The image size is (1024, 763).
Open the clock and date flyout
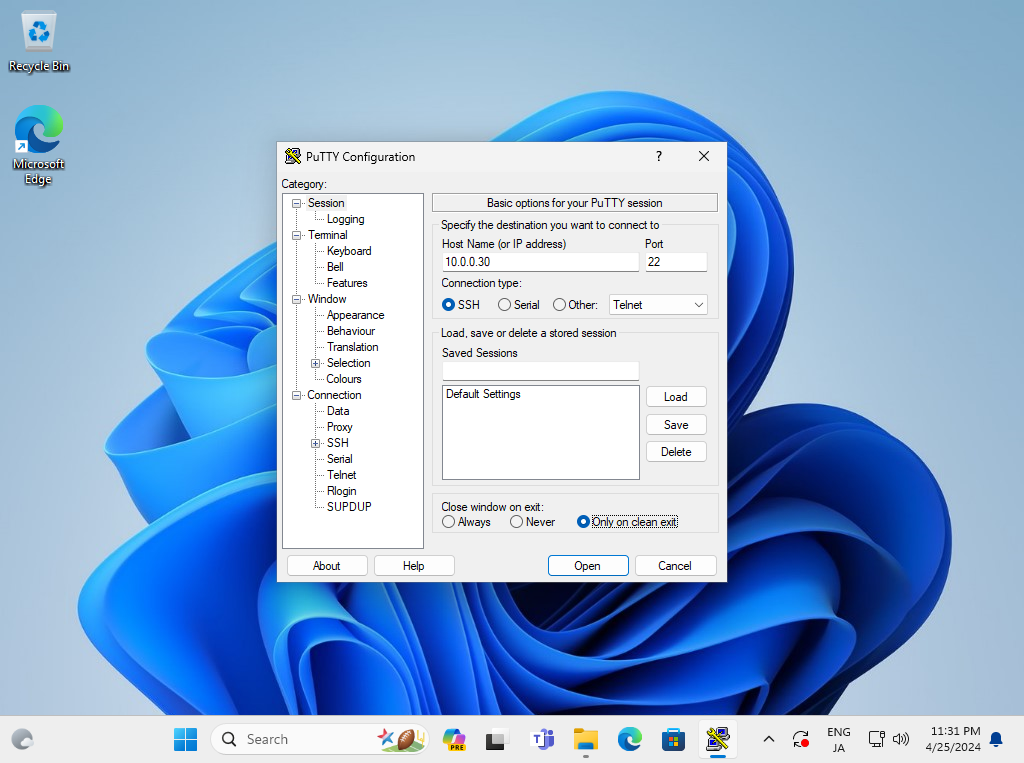pos(953,739)
